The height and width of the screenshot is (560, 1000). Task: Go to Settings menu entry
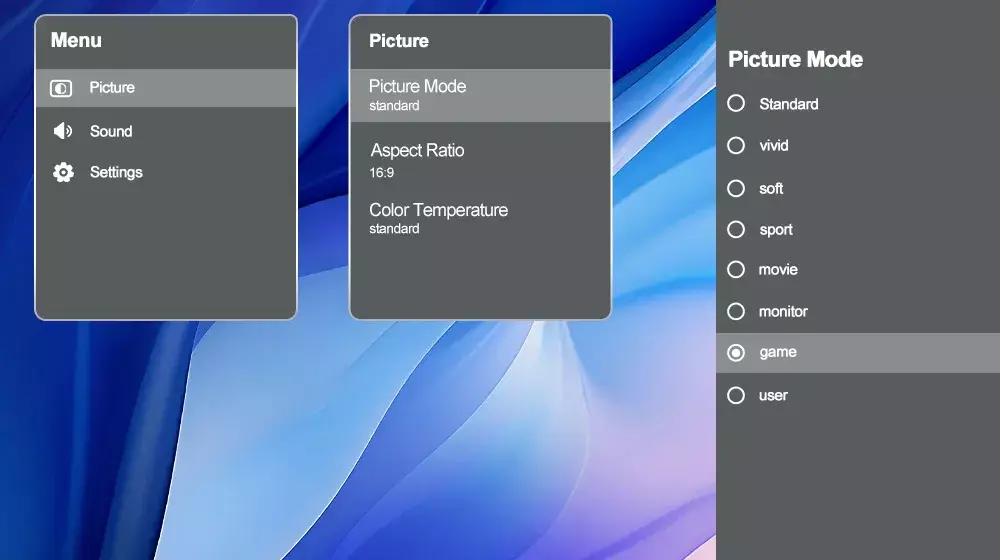(x=116, y=173)
